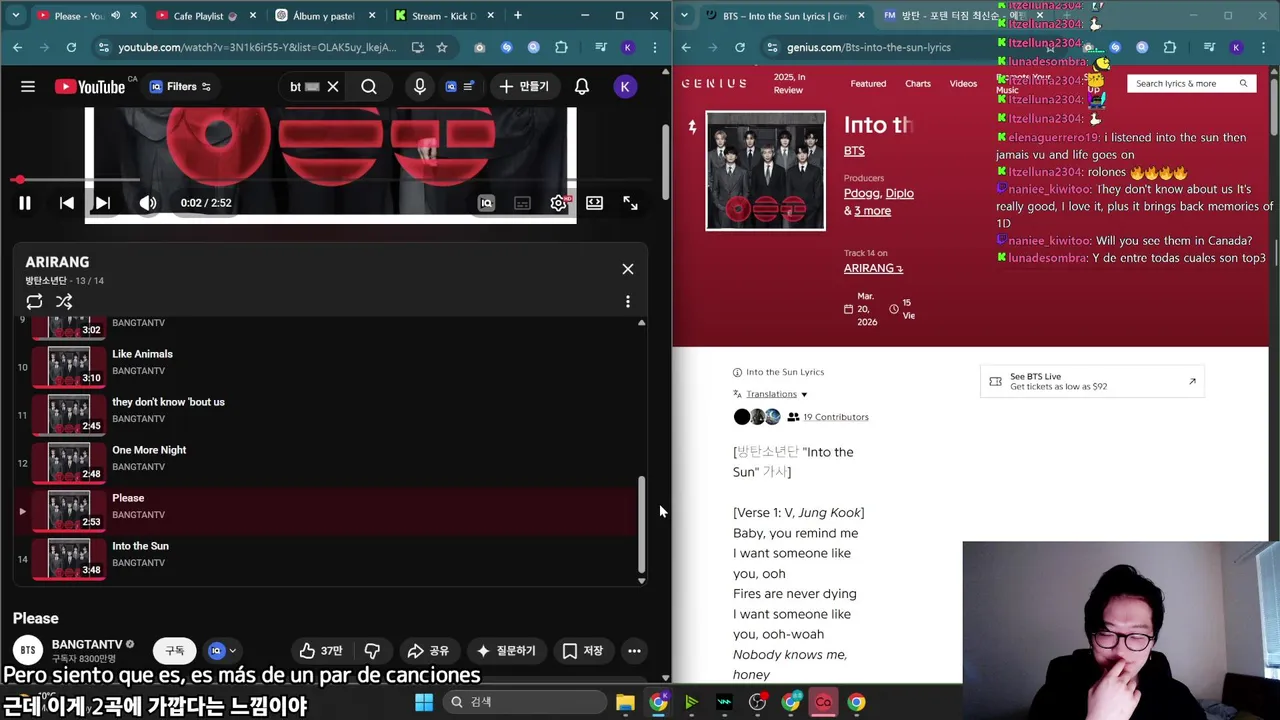
Task: Open more actions under the video
Action: click(634, 651)
